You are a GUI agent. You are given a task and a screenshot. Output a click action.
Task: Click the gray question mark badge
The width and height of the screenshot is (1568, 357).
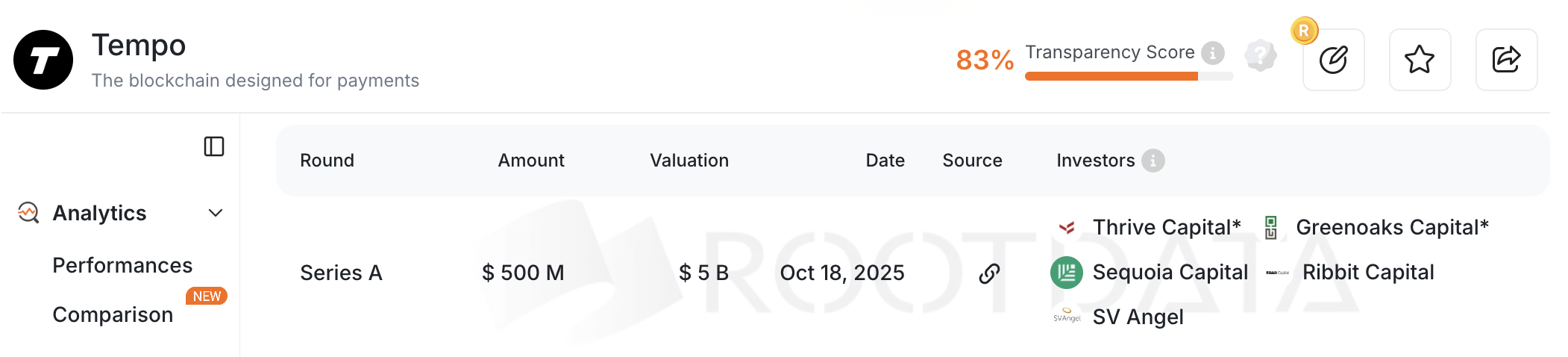click(1261, 55)
